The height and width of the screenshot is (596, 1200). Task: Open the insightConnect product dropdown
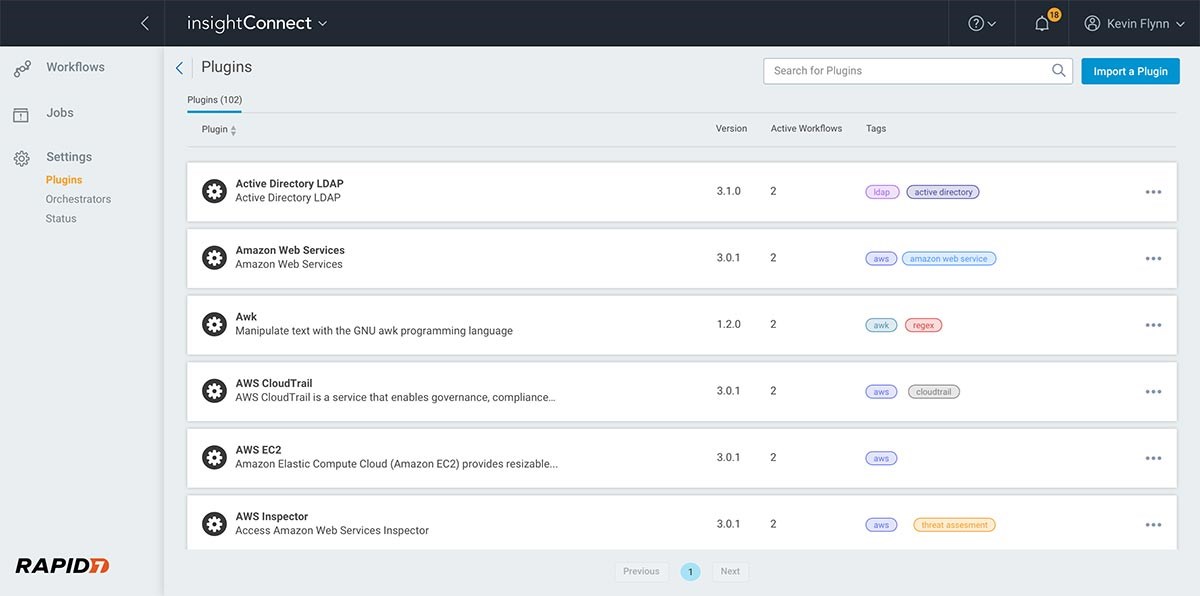tap(257, 23)
